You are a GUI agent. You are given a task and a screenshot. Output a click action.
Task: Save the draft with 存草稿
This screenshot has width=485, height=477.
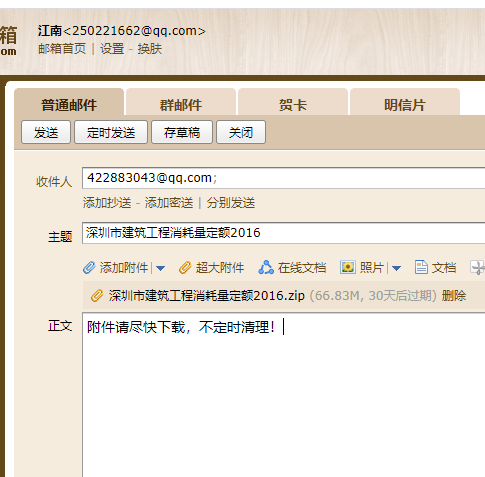point(182,132)
